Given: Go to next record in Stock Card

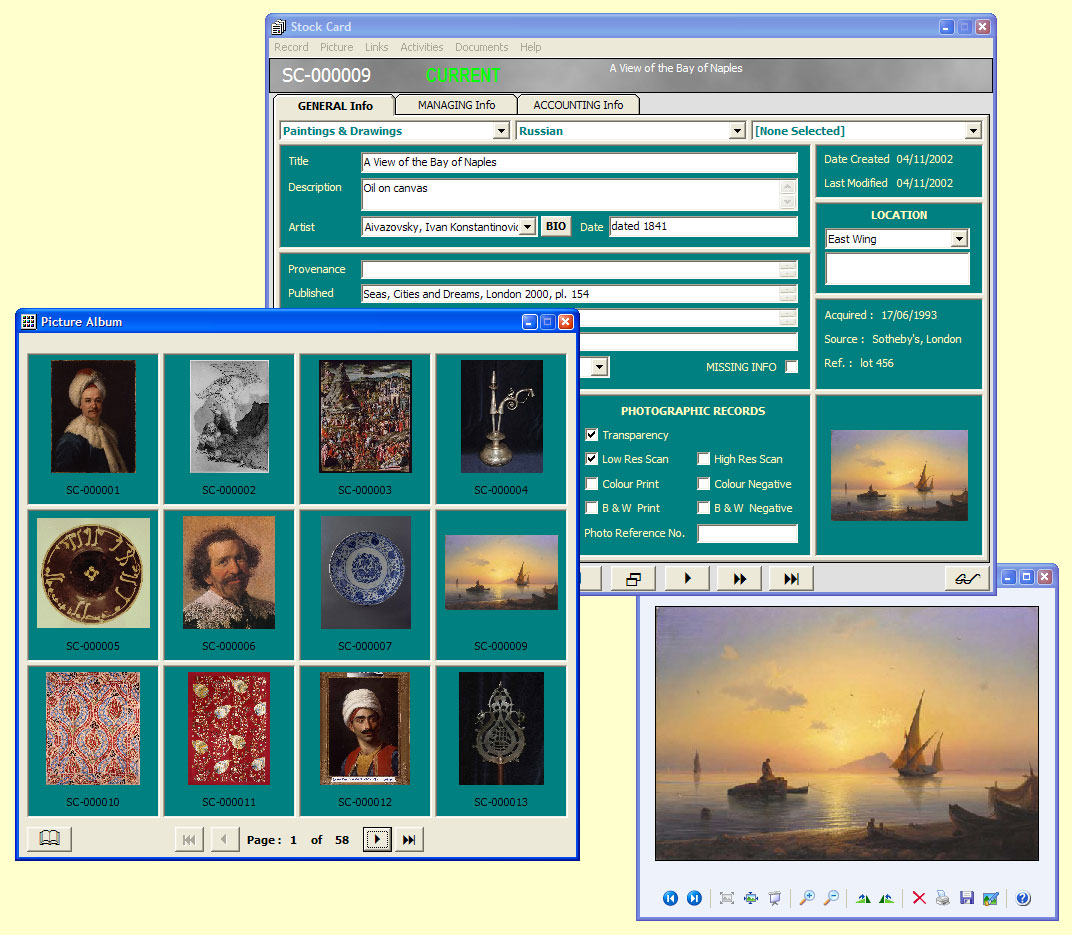Looking at the screenshot, I should 687,579.
